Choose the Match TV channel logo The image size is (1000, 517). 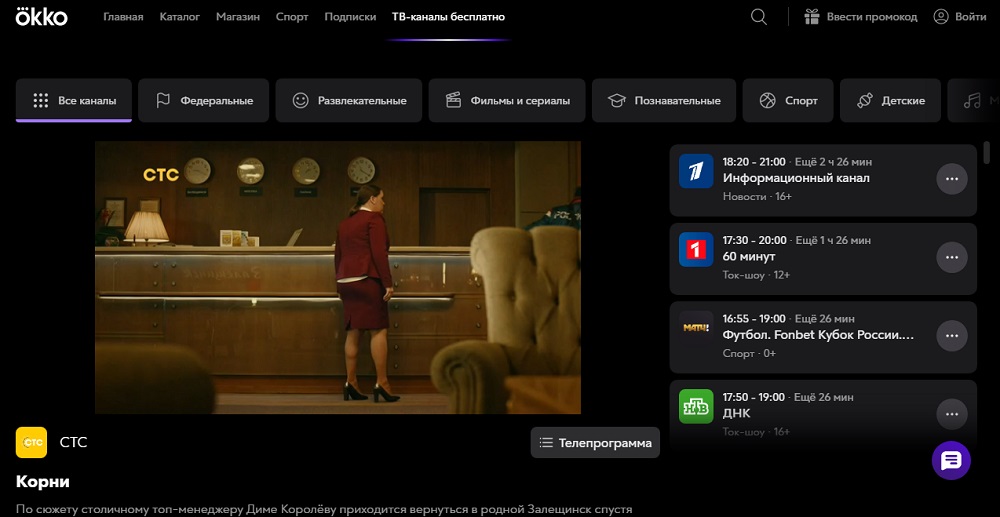pos(696,327)
